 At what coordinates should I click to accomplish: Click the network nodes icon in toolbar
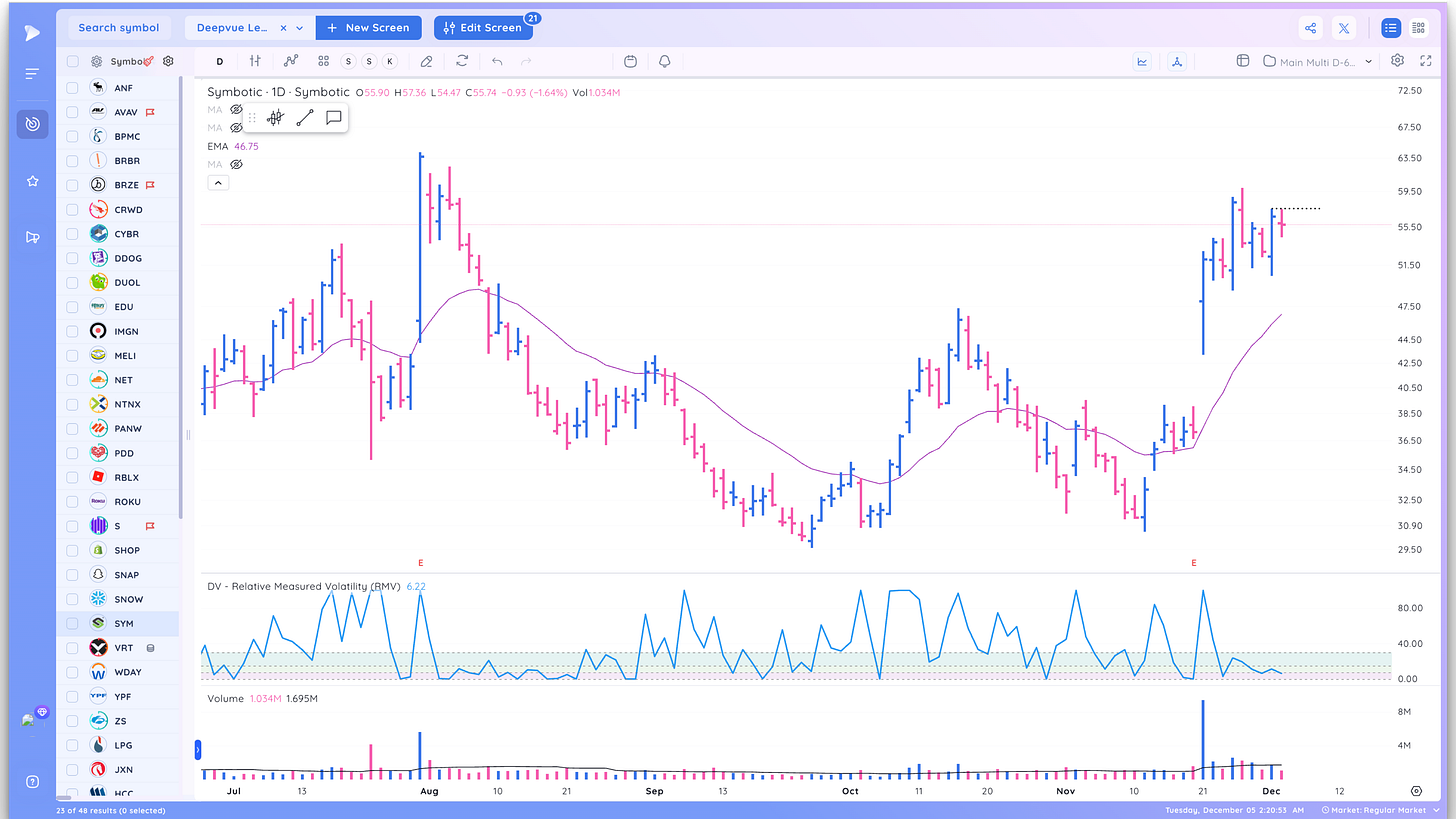(1177, 61)
